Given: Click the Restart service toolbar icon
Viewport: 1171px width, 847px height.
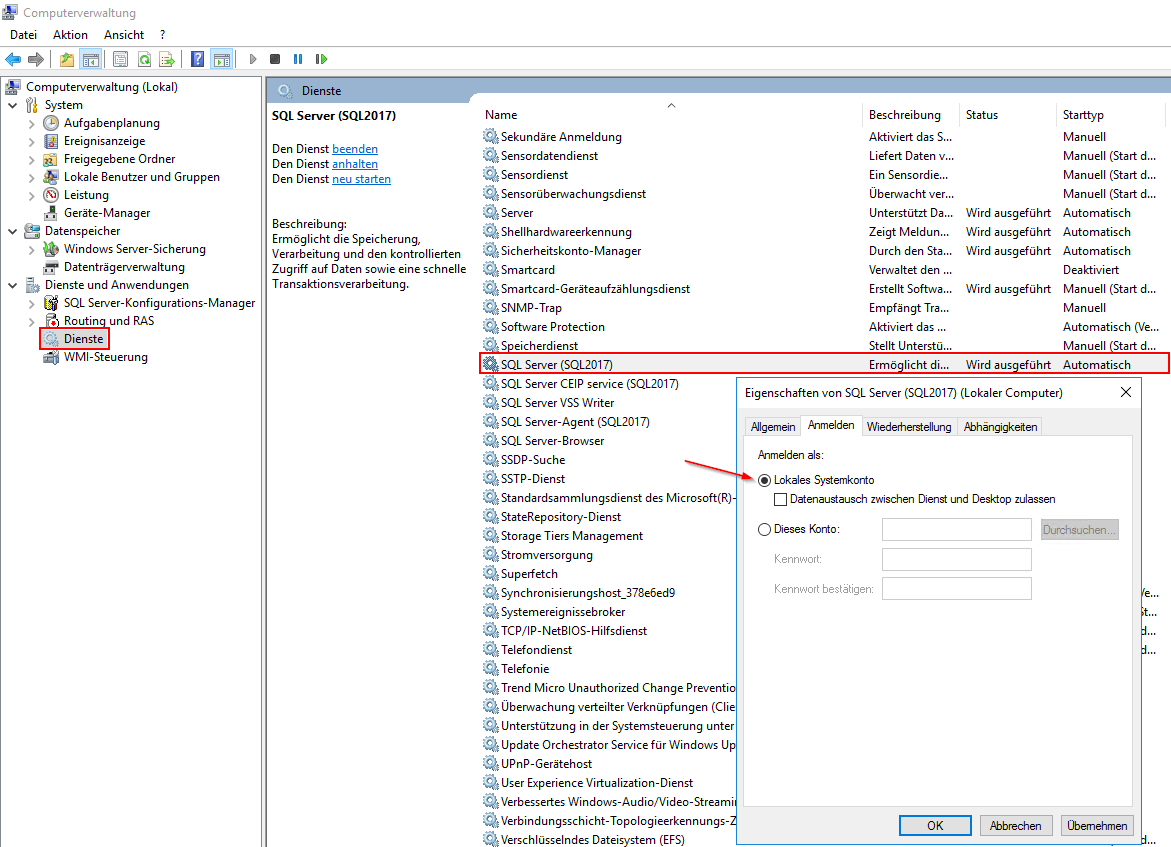Looking at the screenshot, I should tap(321, 59).
